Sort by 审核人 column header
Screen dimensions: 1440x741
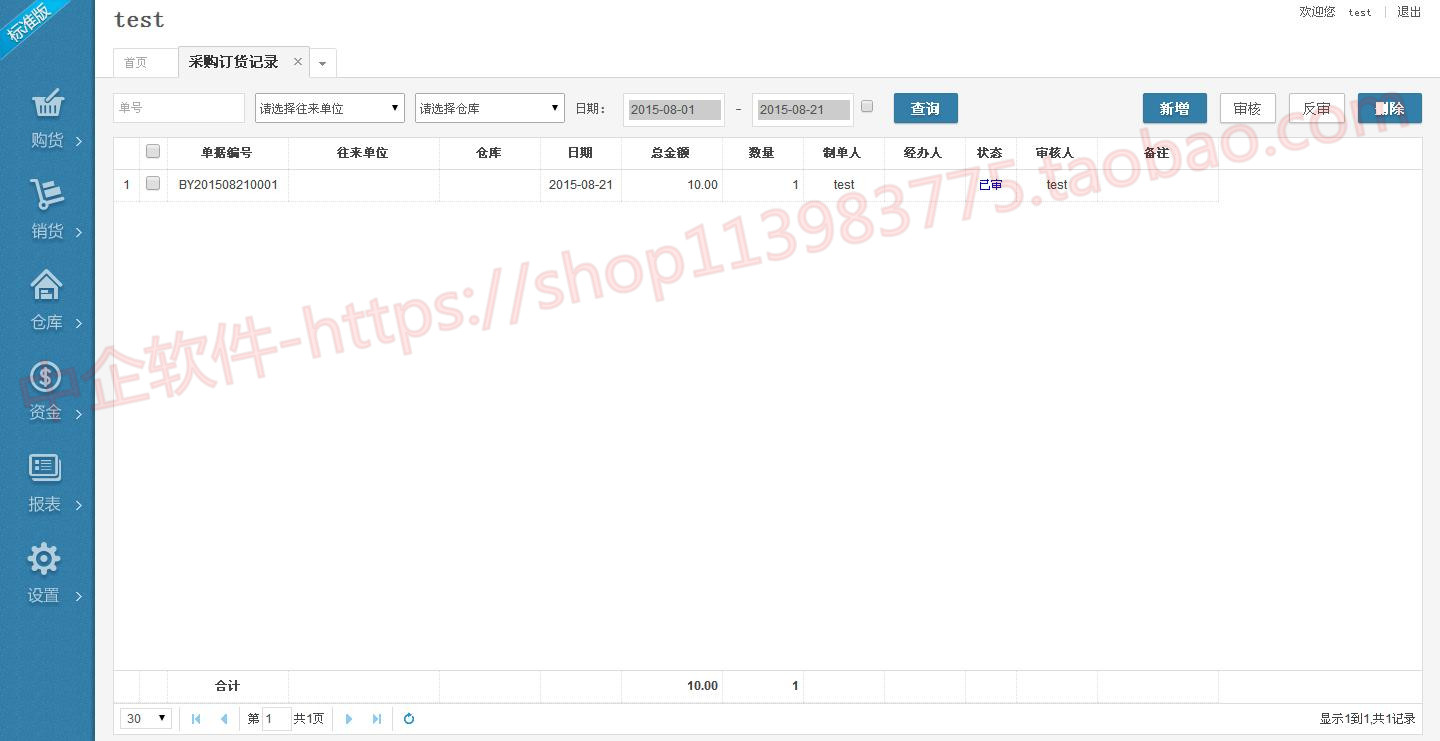pos(1056,153)
